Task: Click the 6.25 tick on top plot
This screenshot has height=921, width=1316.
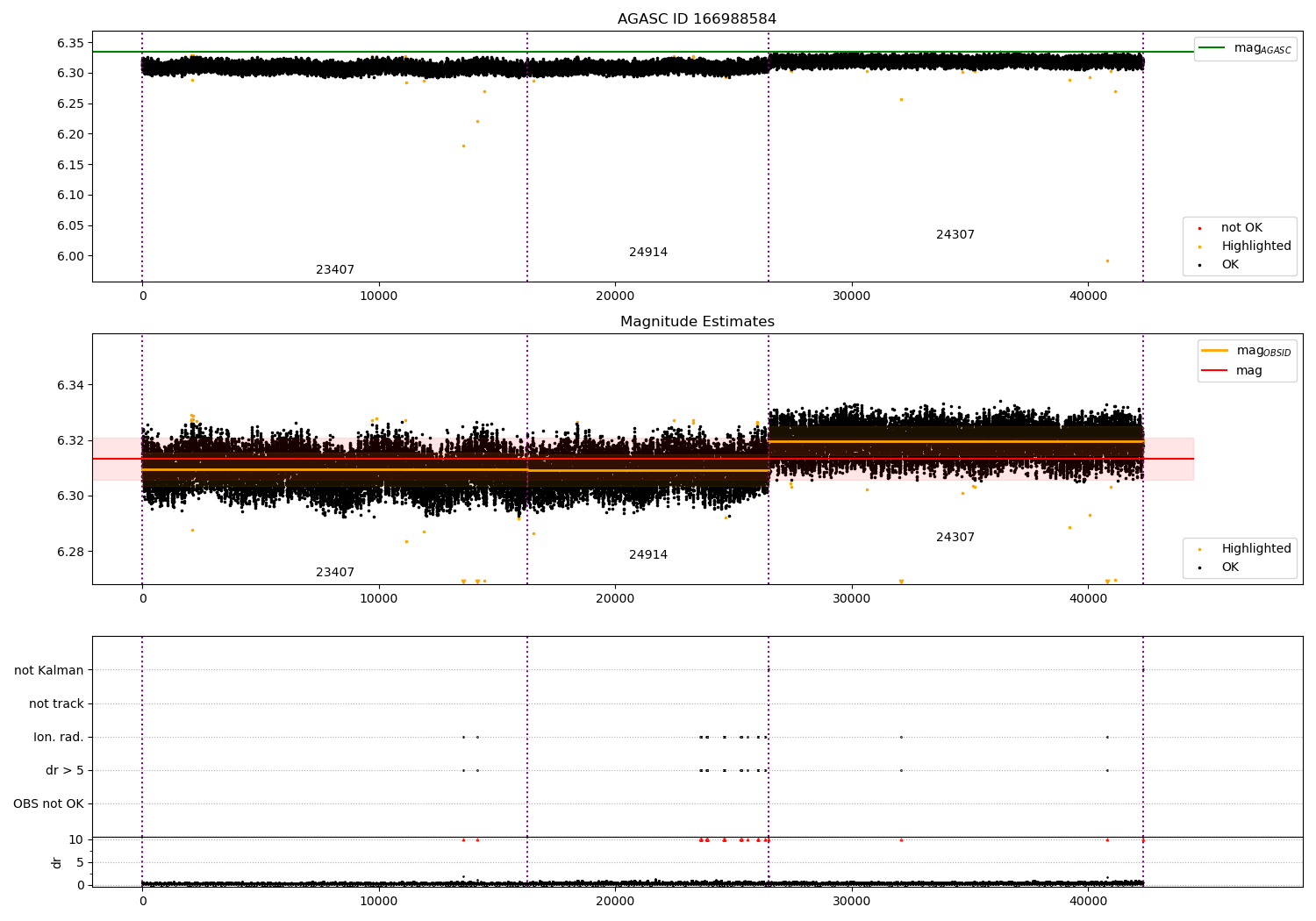Action: tap(70, 104)
